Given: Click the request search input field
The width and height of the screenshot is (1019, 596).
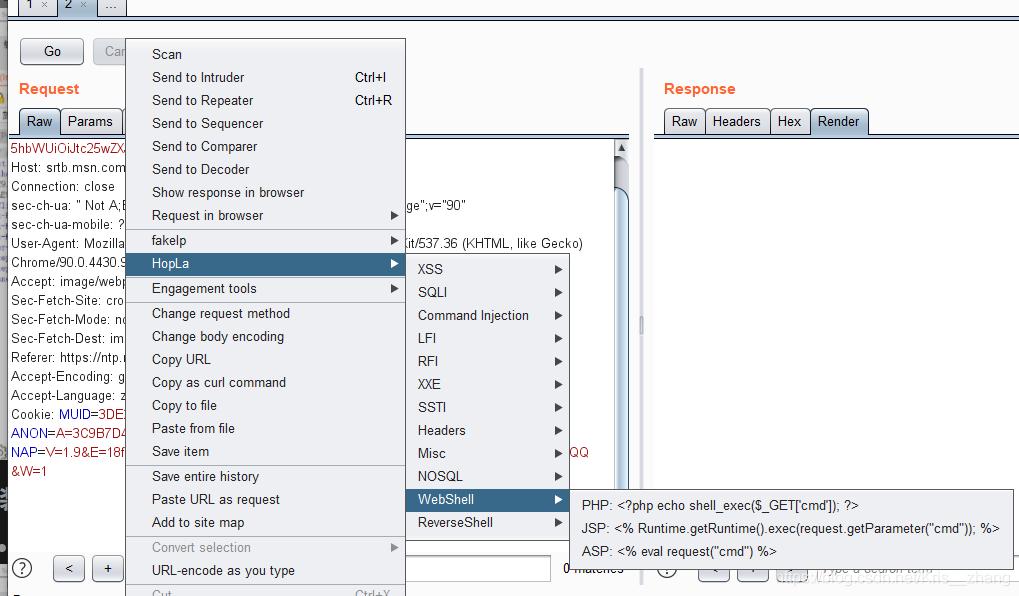Looking at the screenshot, I should pos(478,569).
